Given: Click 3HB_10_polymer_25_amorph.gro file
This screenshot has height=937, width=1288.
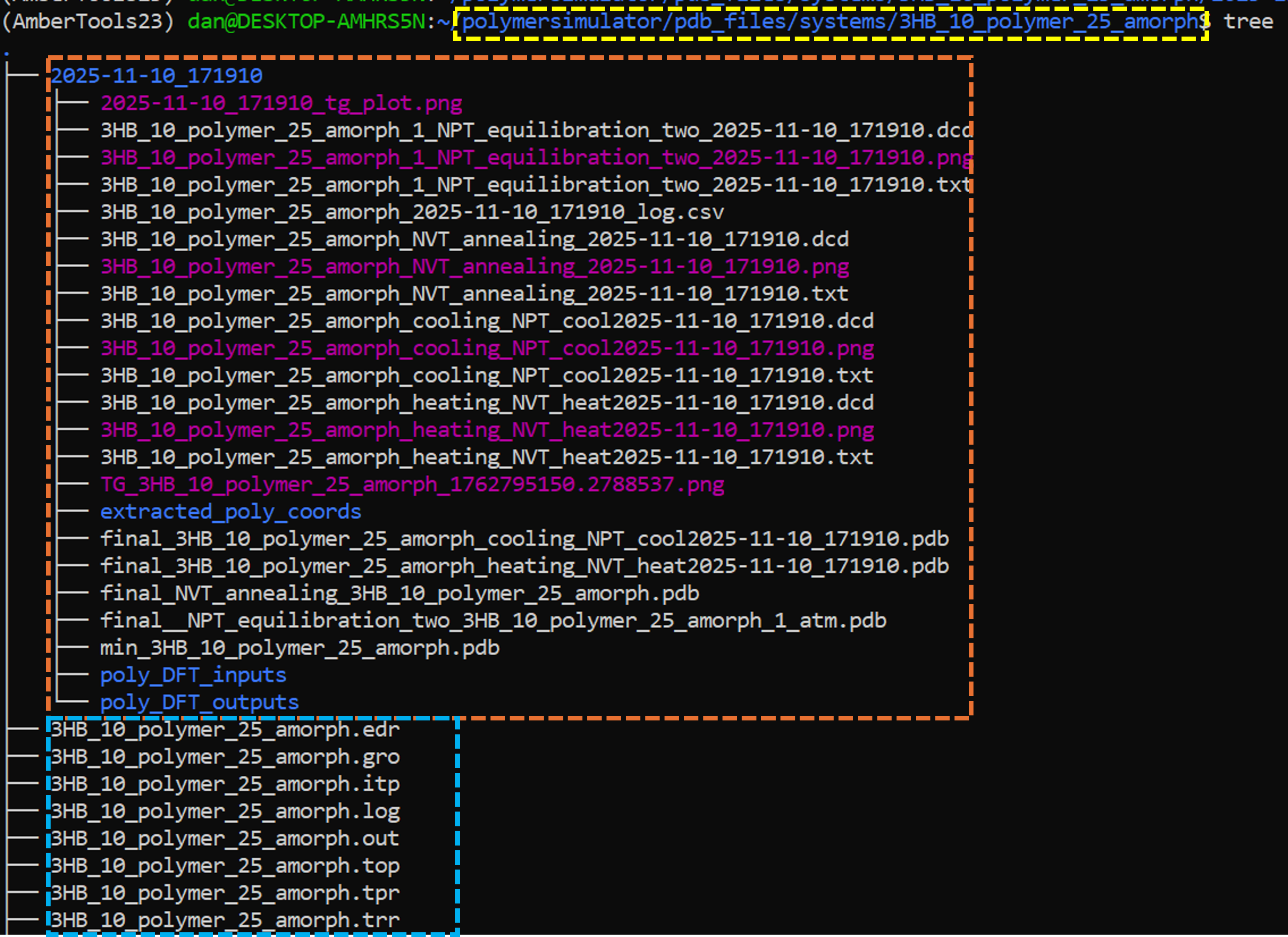Looking at the screenshot, I should (x=225, y=757).
